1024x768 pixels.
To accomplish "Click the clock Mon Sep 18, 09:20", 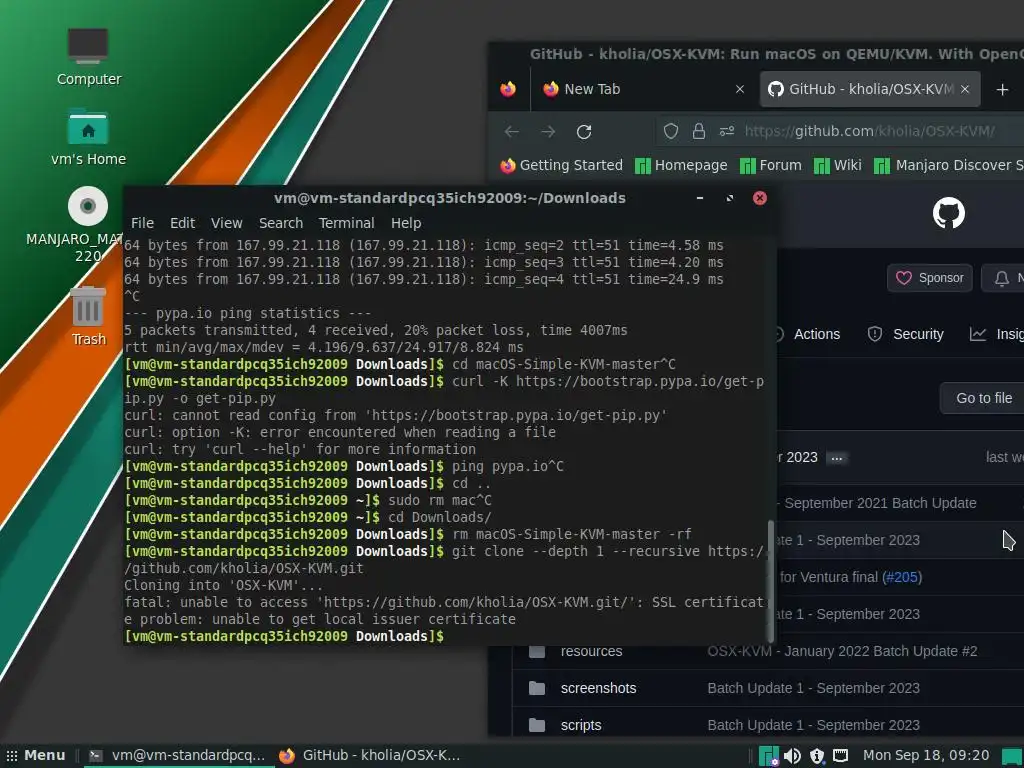I will coord(926,756).
